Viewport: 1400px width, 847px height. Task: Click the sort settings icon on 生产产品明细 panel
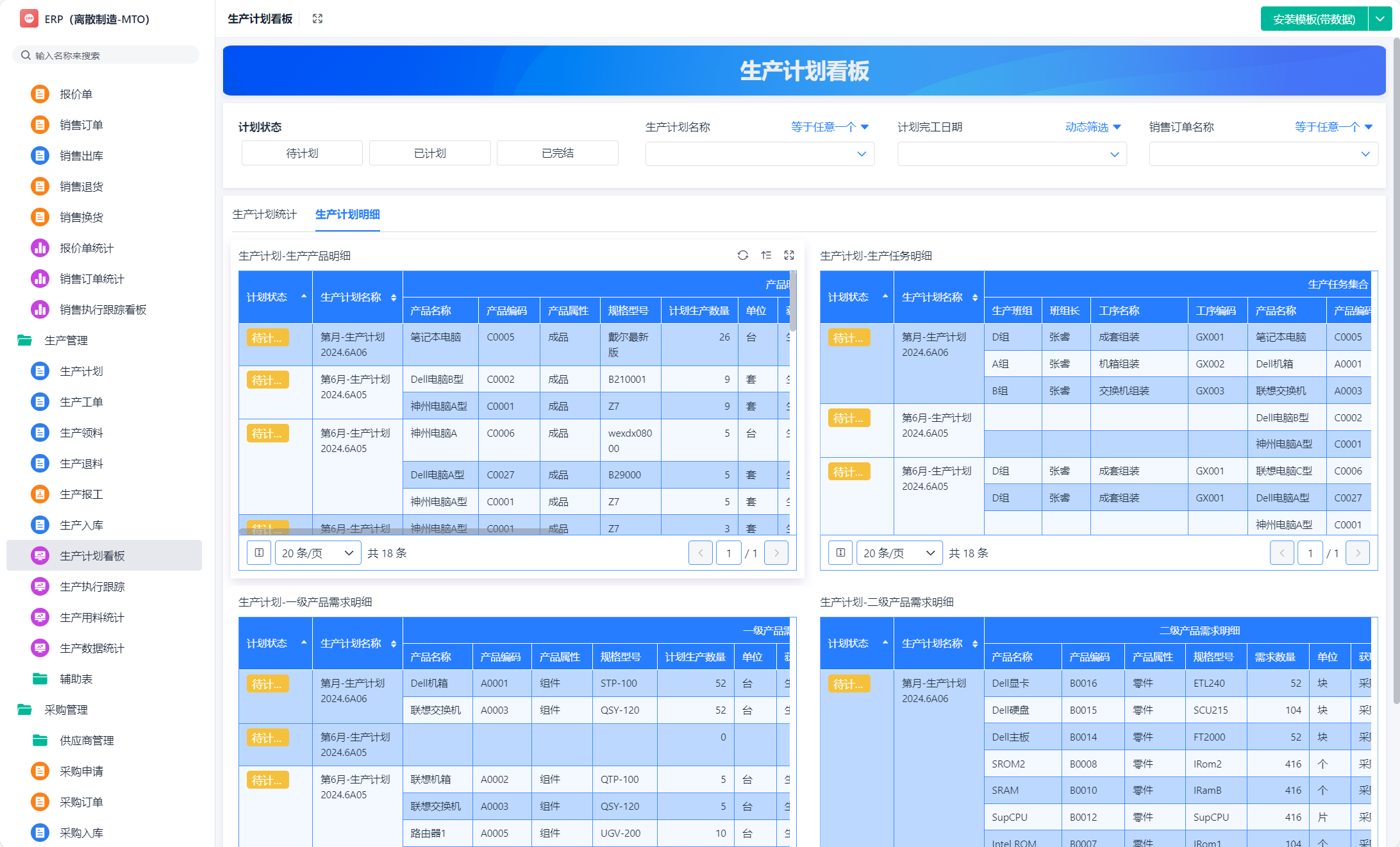[766, 255]
